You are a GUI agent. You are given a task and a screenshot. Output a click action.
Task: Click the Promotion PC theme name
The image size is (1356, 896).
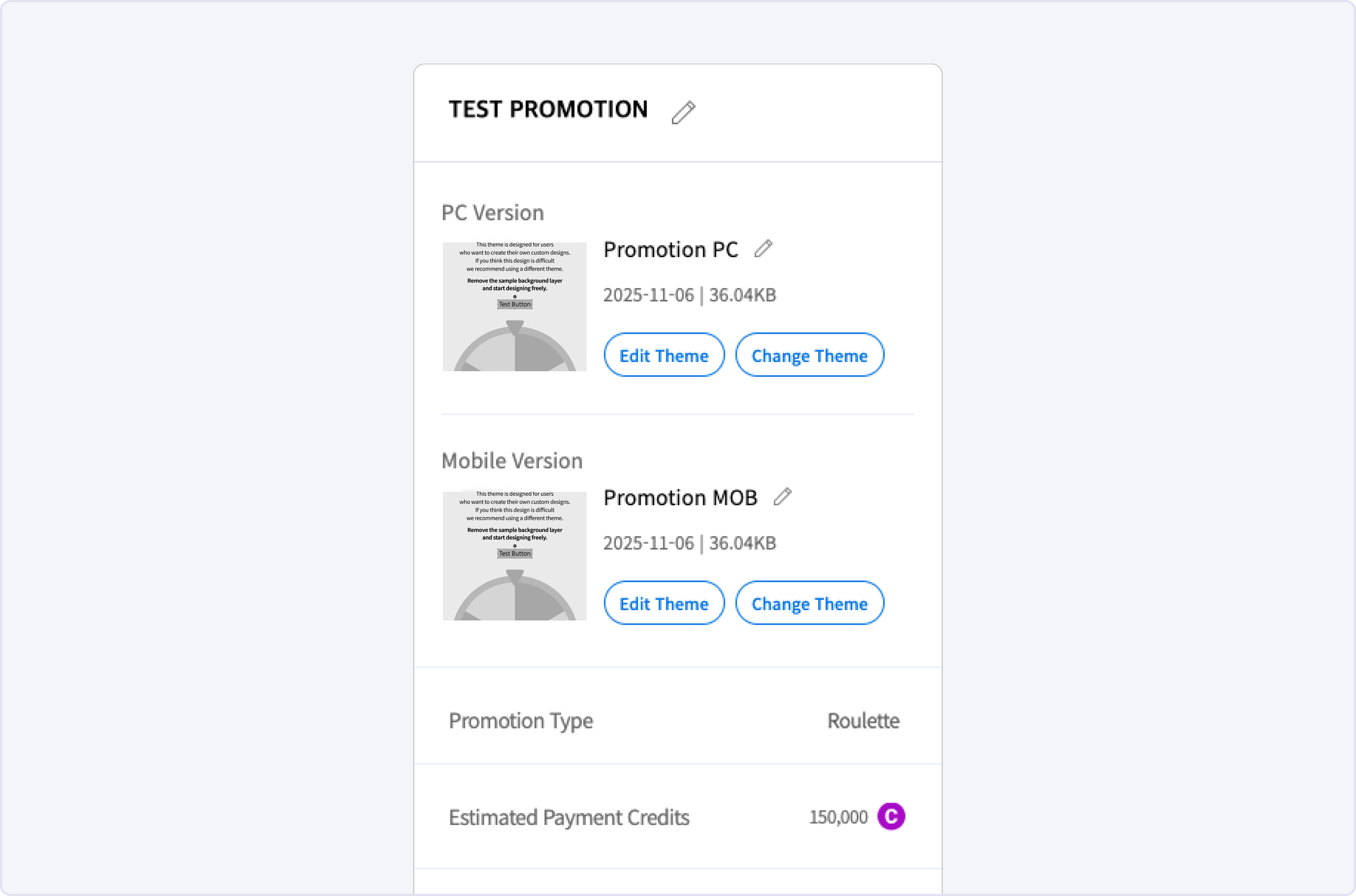[671, 250]
